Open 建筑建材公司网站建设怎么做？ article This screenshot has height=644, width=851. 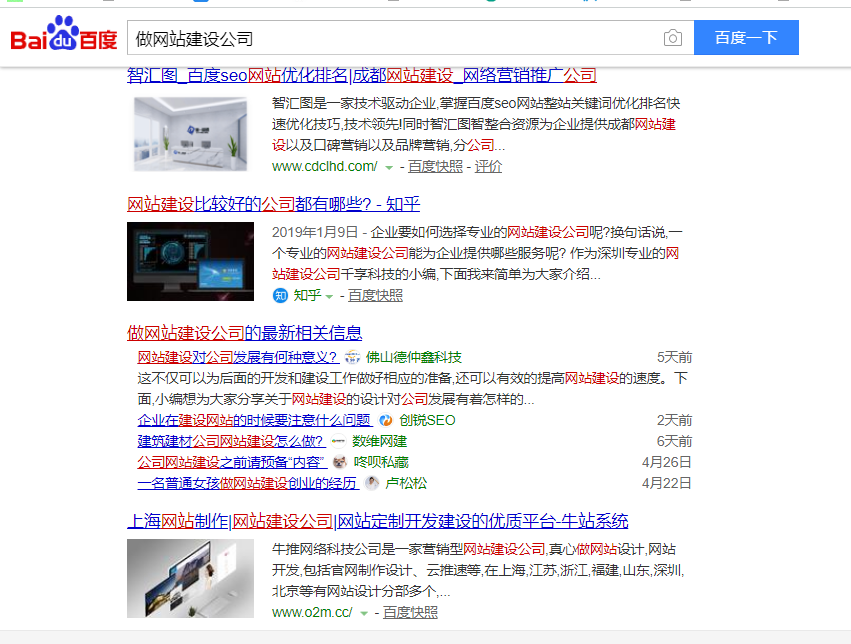[232, 442]
